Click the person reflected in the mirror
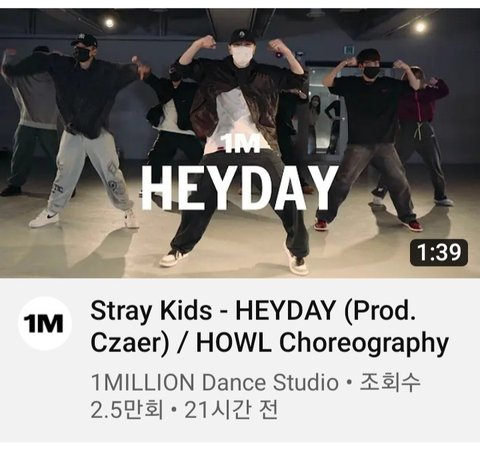Image resolution: width=480 pixels, height=452 pixels. [315, 123]
